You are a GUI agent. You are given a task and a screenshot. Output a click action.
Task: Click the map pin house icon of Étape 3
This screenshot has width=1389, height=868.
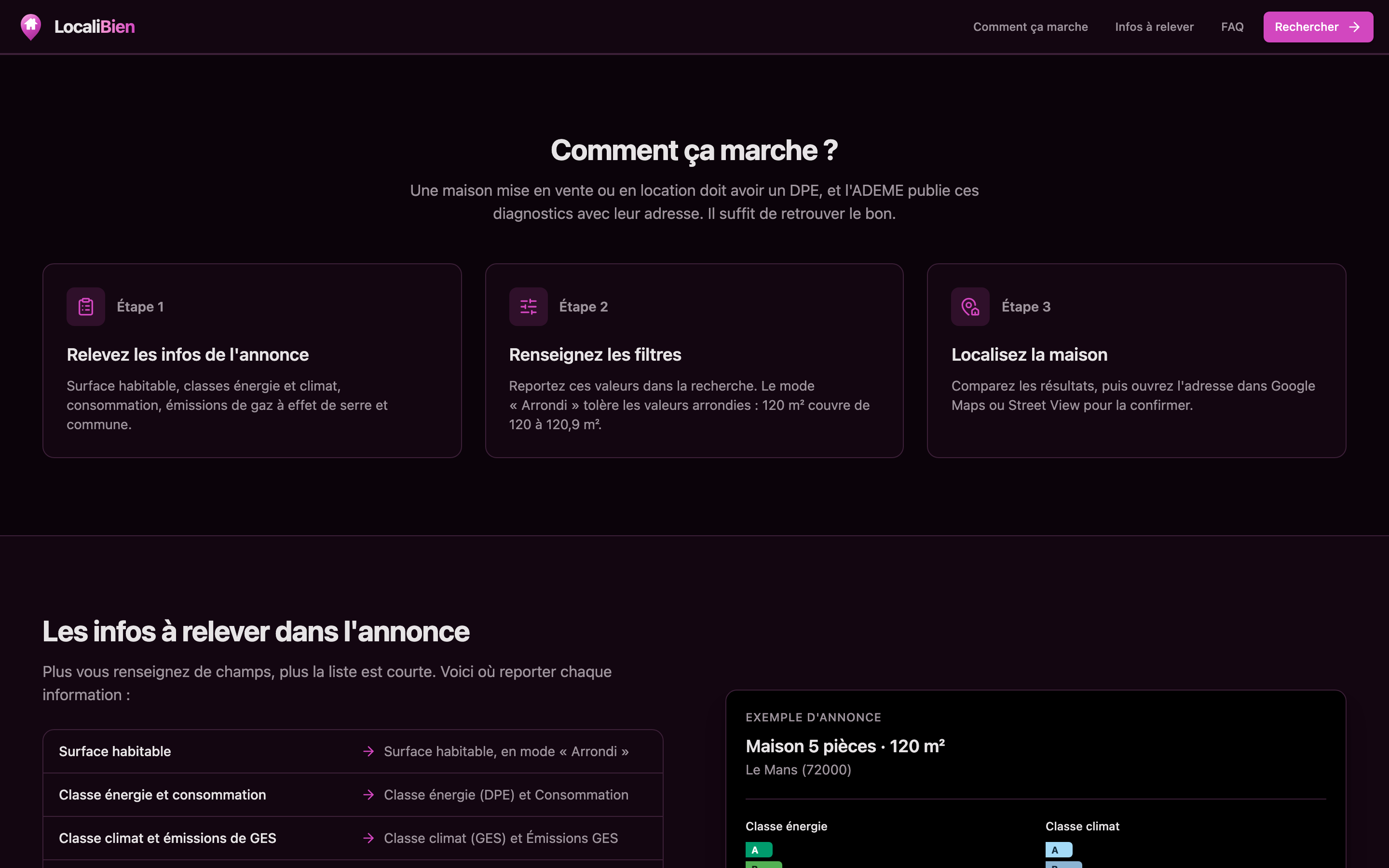(x=970, y=307)
